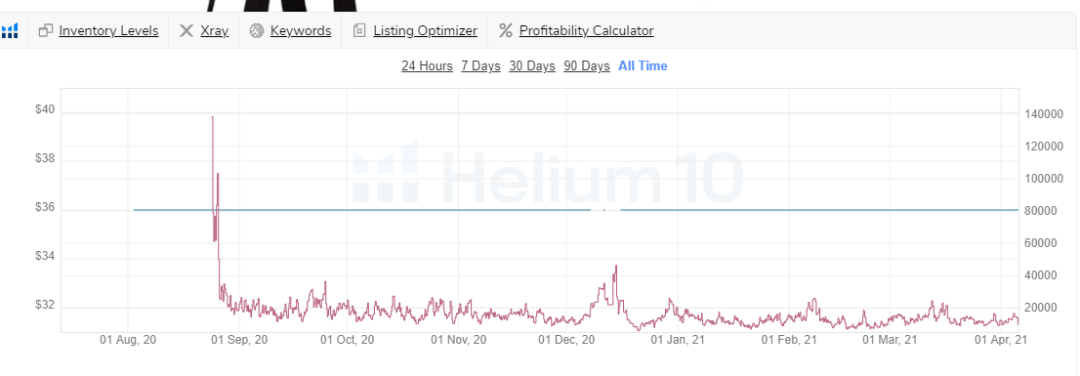Click the Xray X icon

click(x=186, y=31)
